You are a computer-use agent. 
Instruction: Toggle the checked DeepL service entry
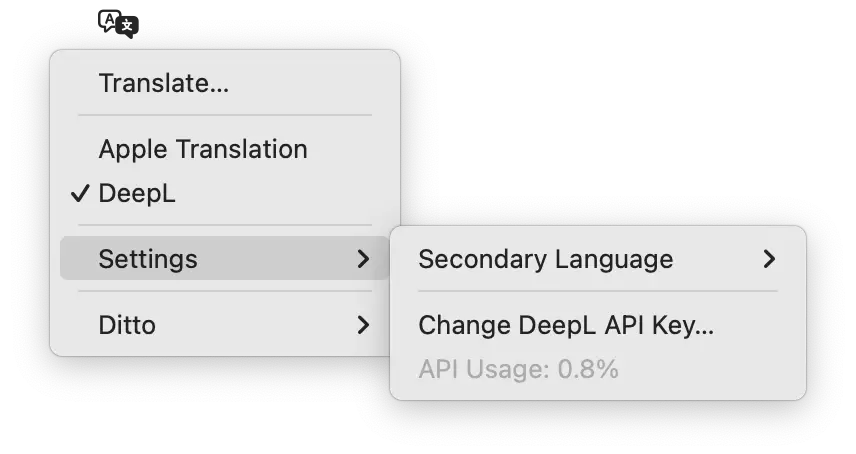click(x=137, y=194)
